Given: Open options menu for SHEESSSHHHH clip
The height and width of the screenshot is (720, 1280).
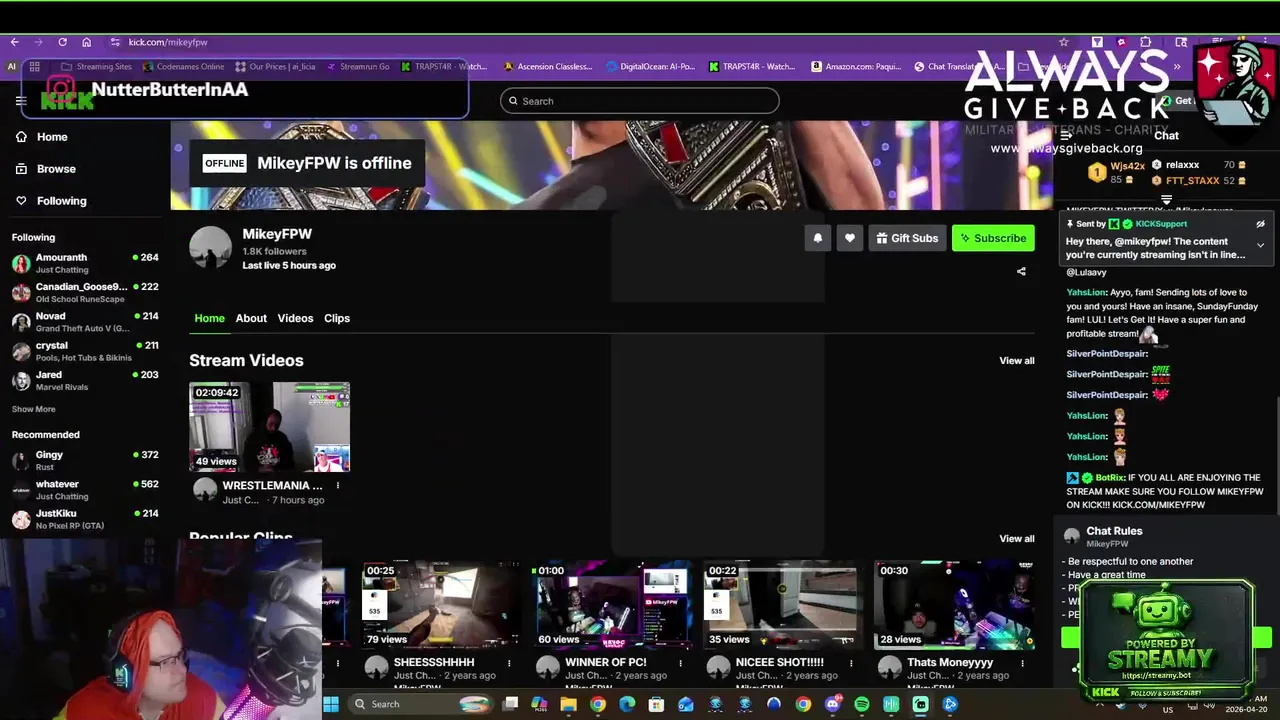Looking at the screenshot, I should [509, 663].
